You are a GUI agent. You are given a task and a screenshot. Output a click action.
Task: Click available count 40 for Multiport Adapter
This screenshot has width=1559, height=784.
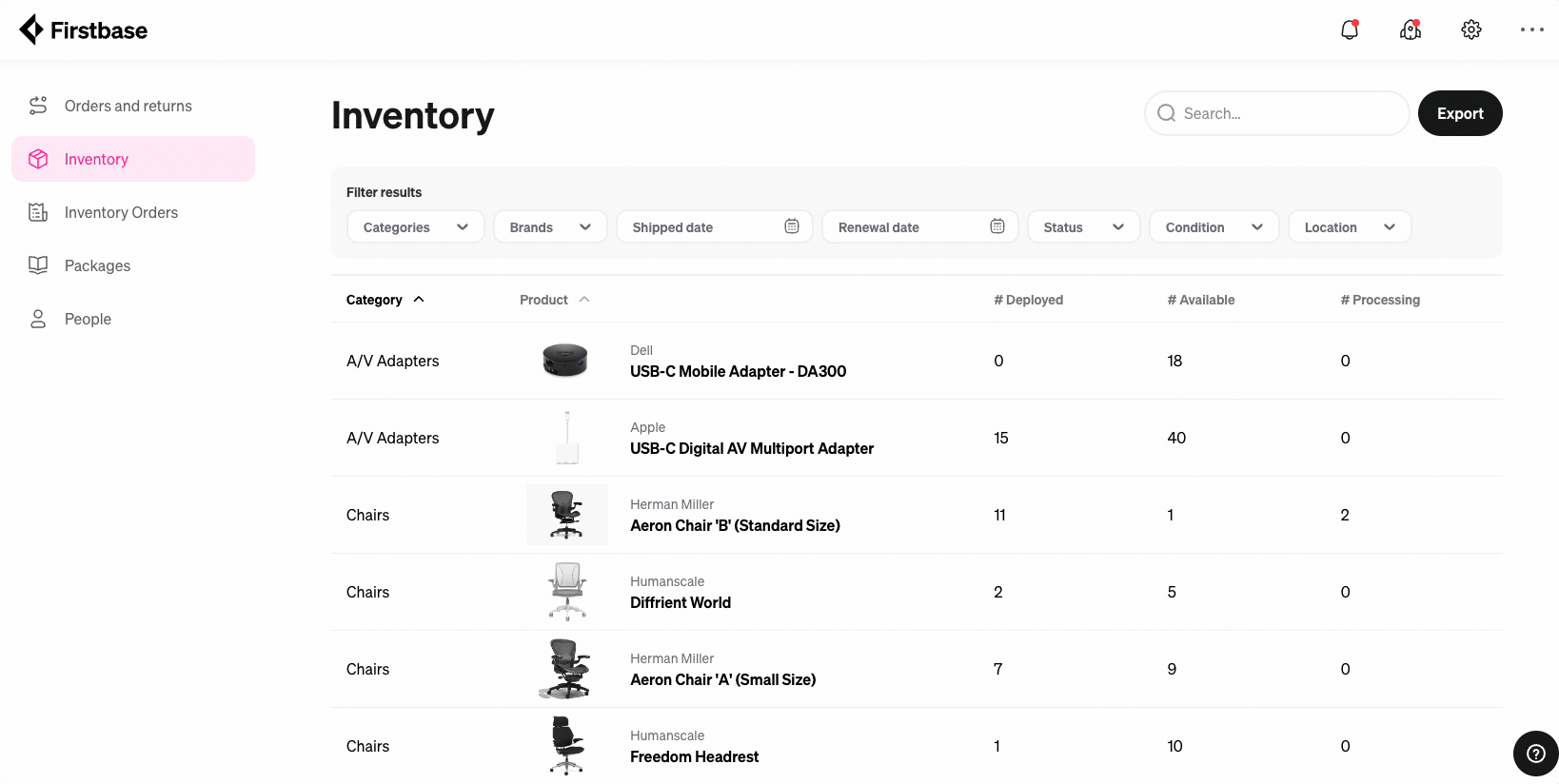(1176, 438)
